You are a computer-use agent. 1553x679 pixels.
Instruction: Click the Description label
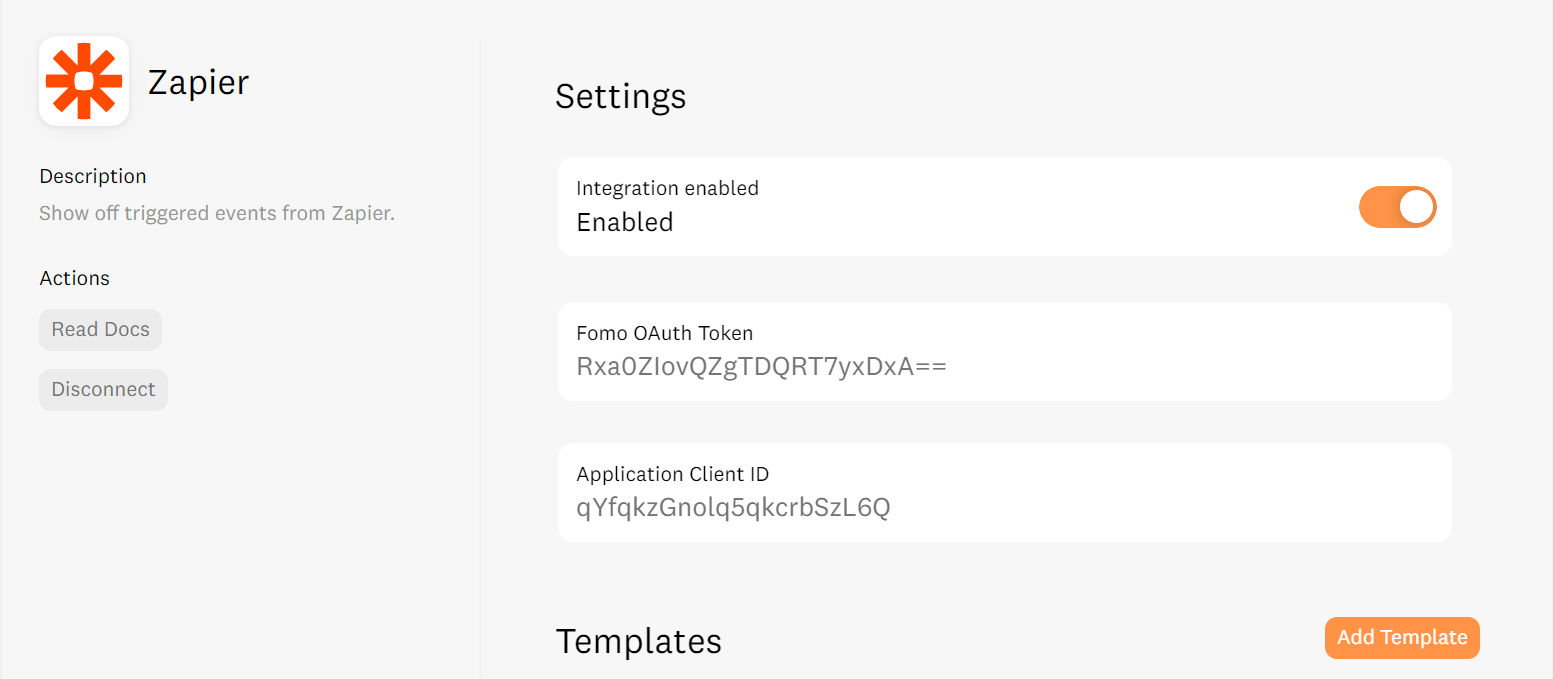93,176
